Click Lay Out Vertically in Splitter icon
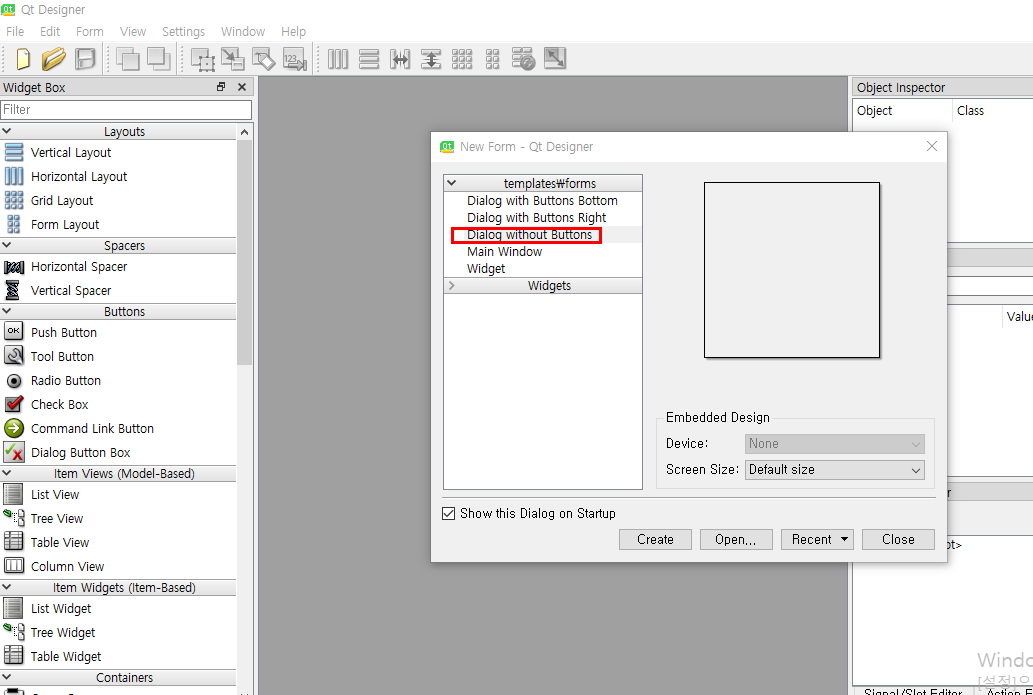 (431, 59)
